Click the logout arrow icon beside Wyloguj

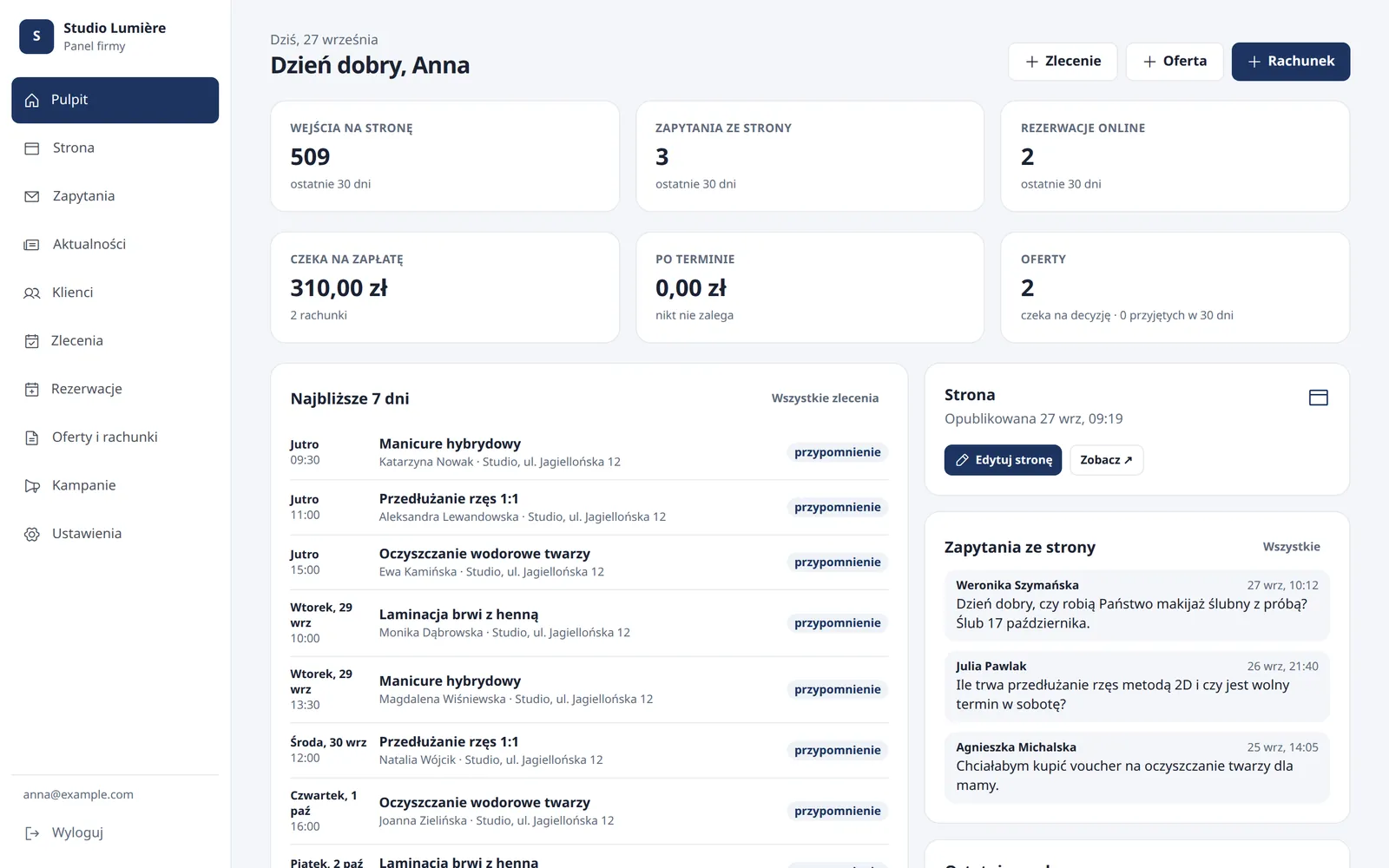[32, 833]
